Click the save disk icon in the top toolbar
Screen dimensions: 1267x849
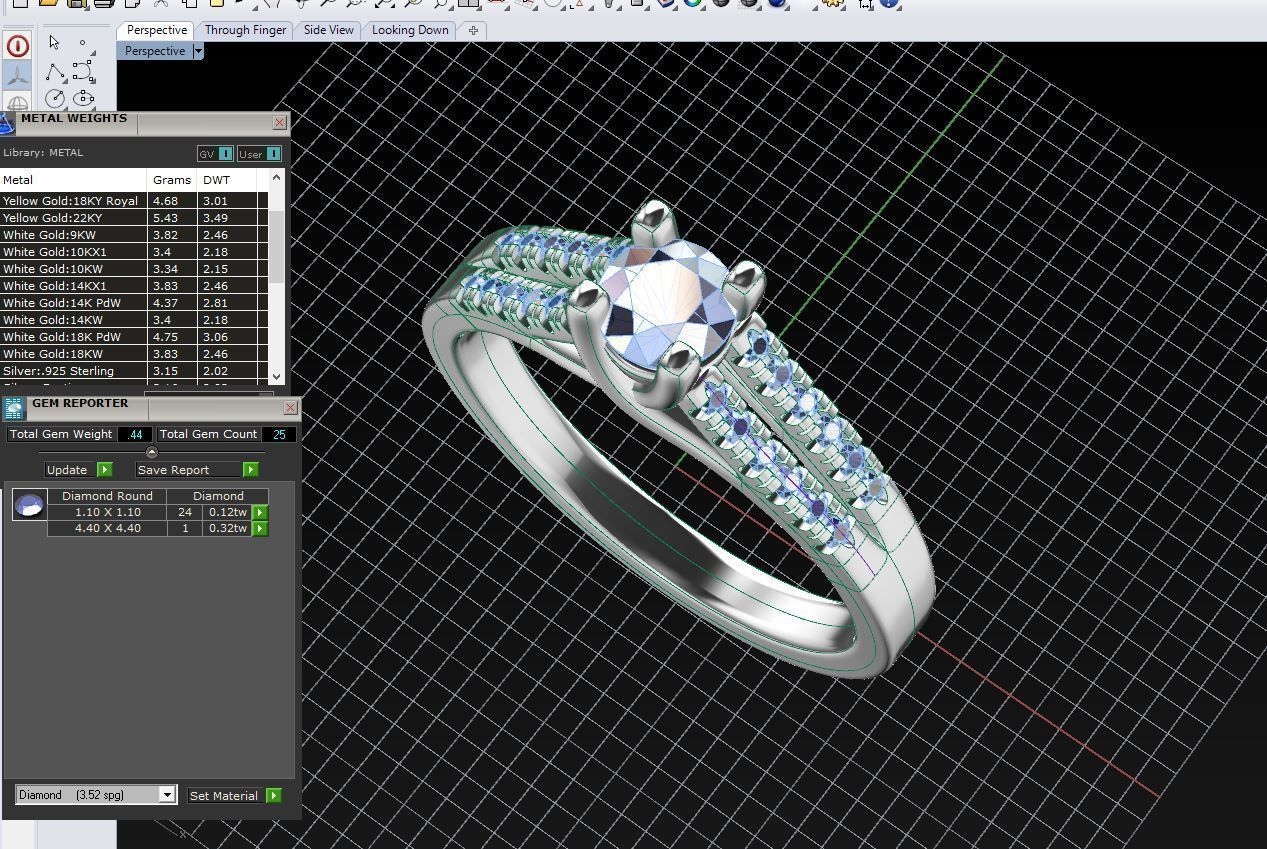click(76, 4)
